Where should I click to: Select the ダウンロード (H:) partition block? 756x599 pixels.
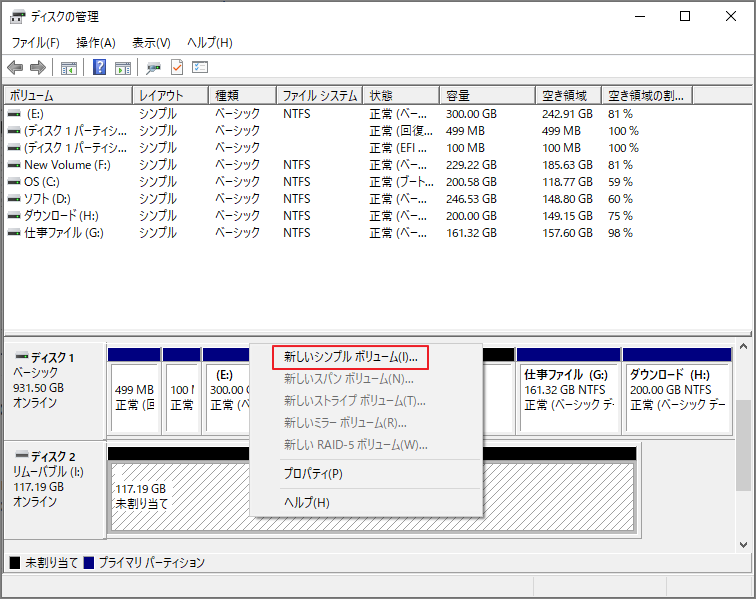pos(677,390)
